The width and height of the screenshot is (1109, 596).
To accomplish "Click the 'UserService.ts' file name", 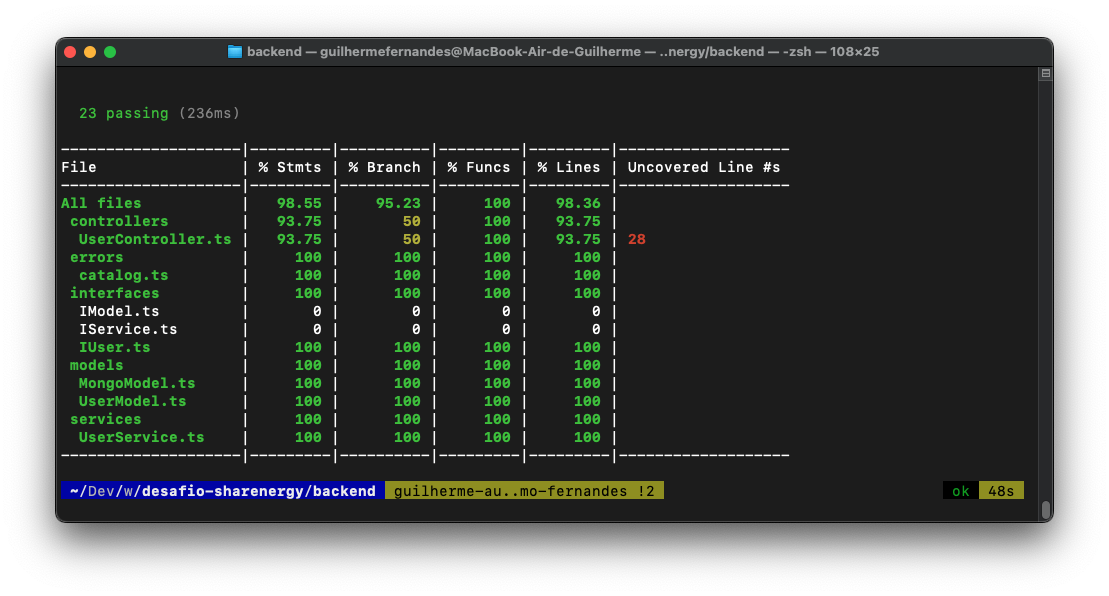I will click(141, 437).
